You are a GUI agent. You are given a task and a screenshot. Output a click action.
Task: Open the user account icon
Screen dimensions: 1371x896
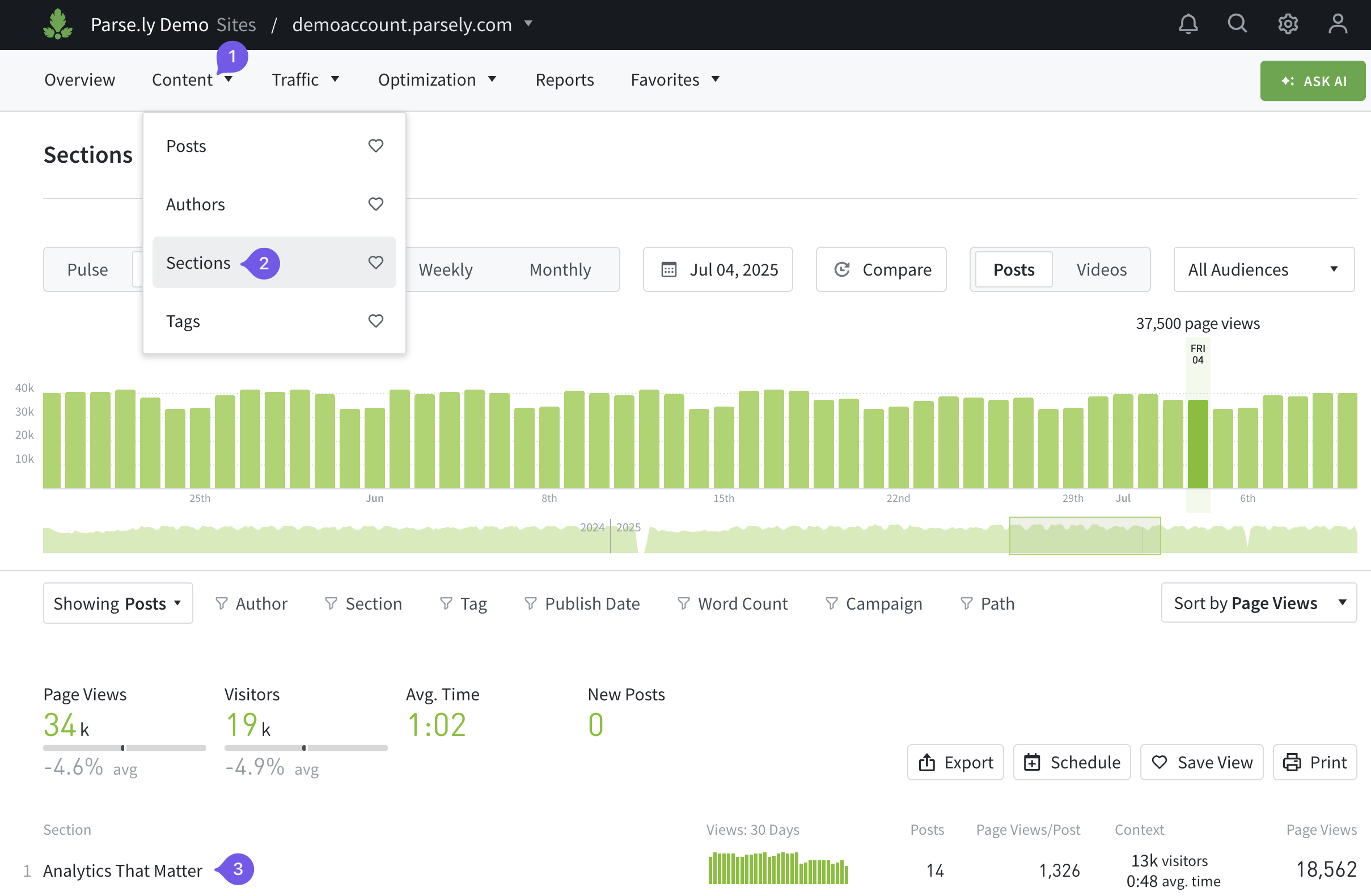click(1337, 24)
